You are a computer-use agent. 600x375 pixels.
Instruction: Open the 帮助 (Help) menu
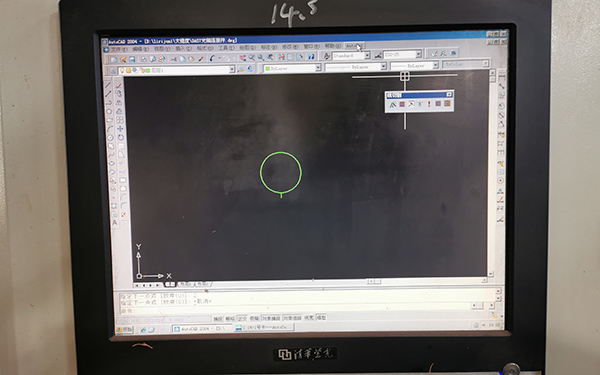332,46
